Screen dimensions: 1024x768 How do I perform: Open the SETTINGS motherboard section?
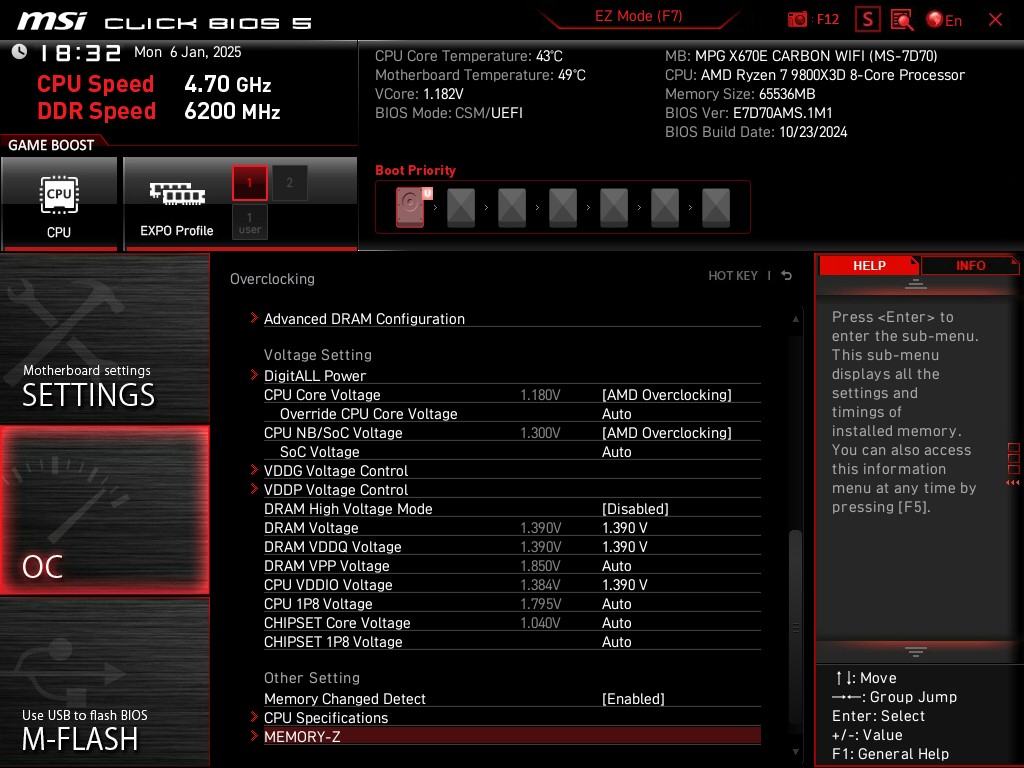pyautogui.click(x=104, y=338)
